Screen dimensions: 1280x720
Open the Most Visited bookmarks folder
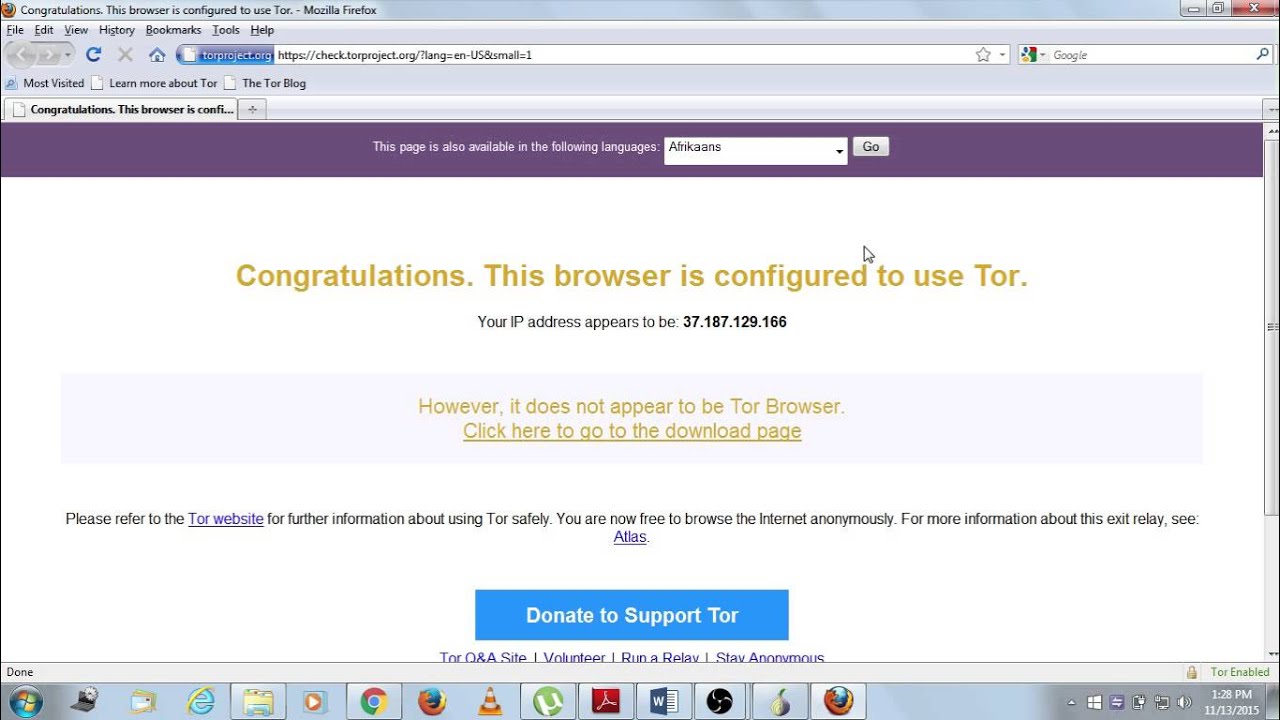(45, 83)
